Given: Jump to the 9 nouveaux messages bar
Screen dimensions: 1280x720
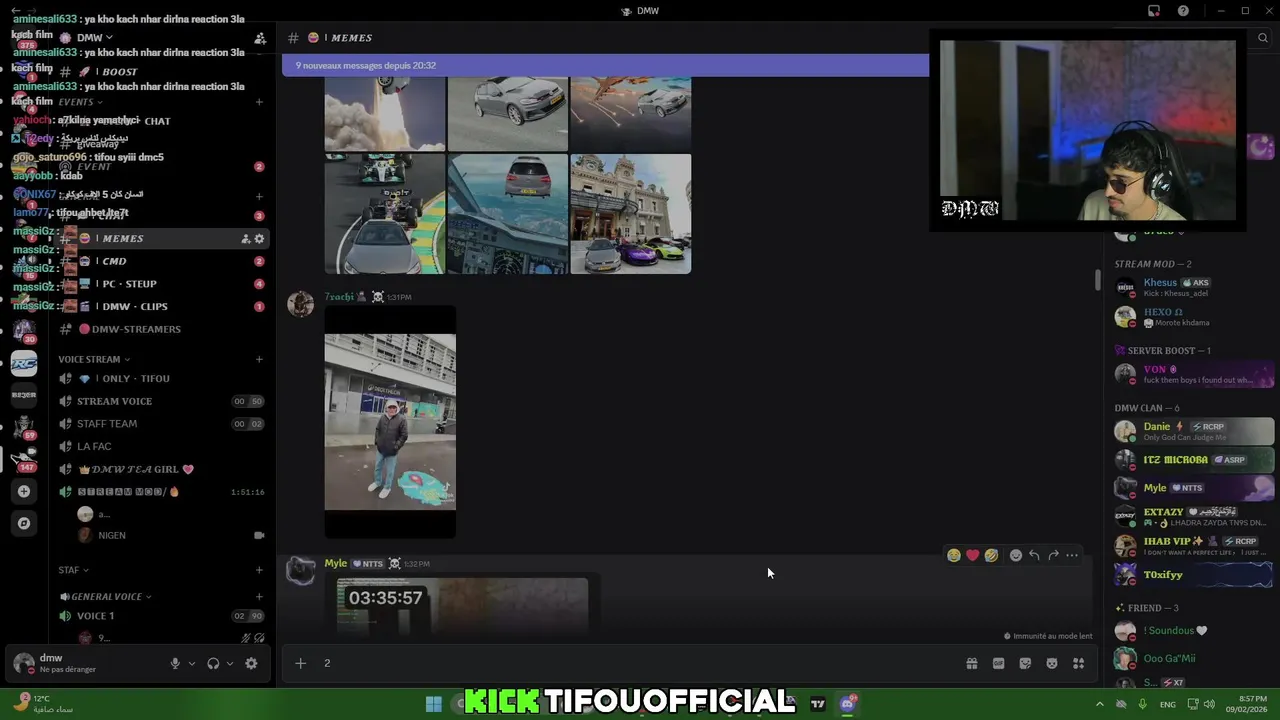Looking at the screenshot, I should 605,66.
